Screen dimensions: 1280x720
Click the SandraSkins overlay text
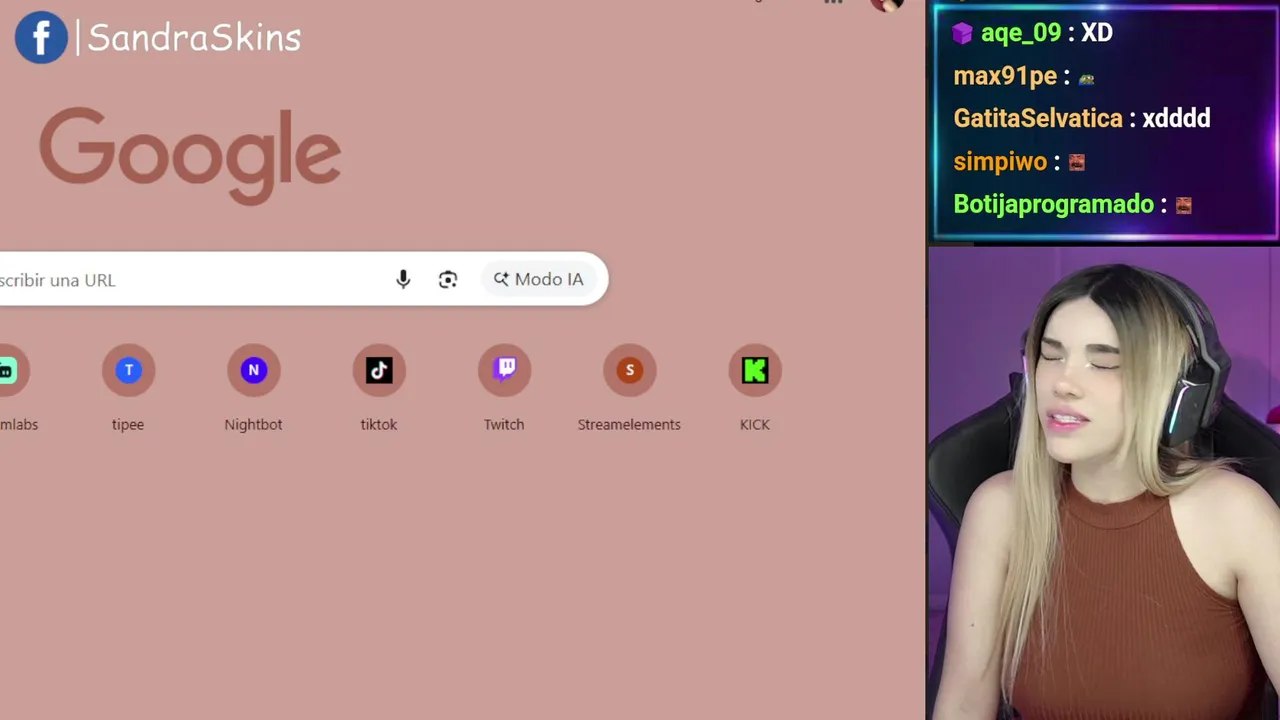[194, 38]
